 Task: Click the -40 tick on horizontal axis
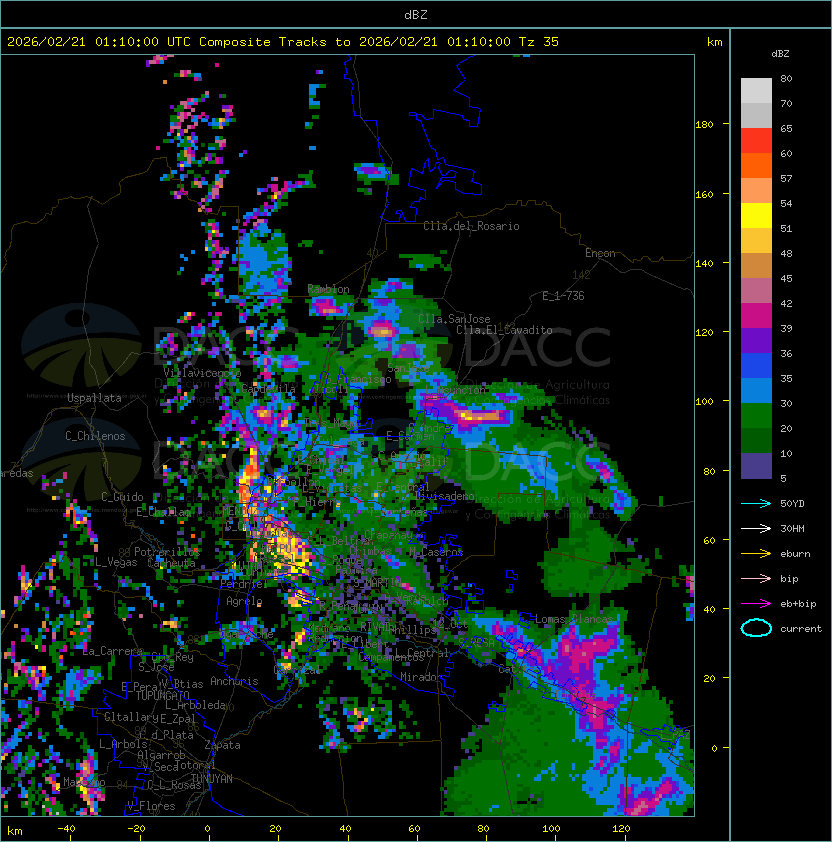tap(66, 829)
